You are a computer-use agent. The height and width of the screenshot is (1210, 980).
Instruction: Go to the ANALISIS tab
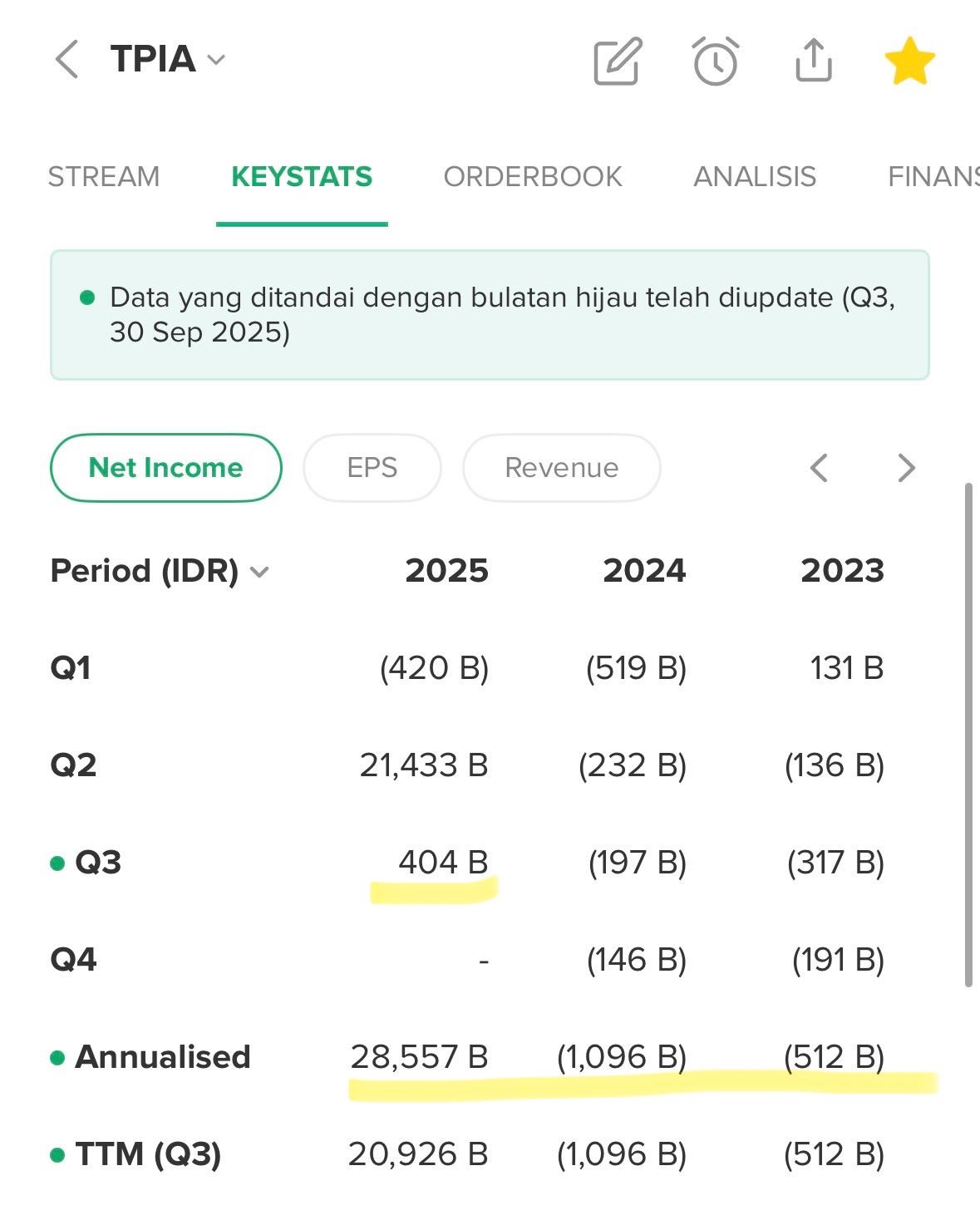click(755, 177)
